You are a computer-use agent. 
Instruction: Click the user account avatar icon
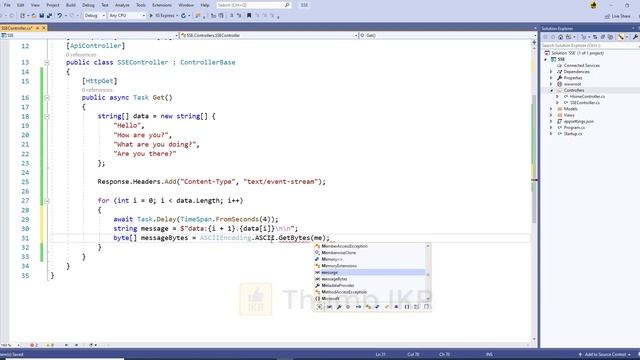593,5
